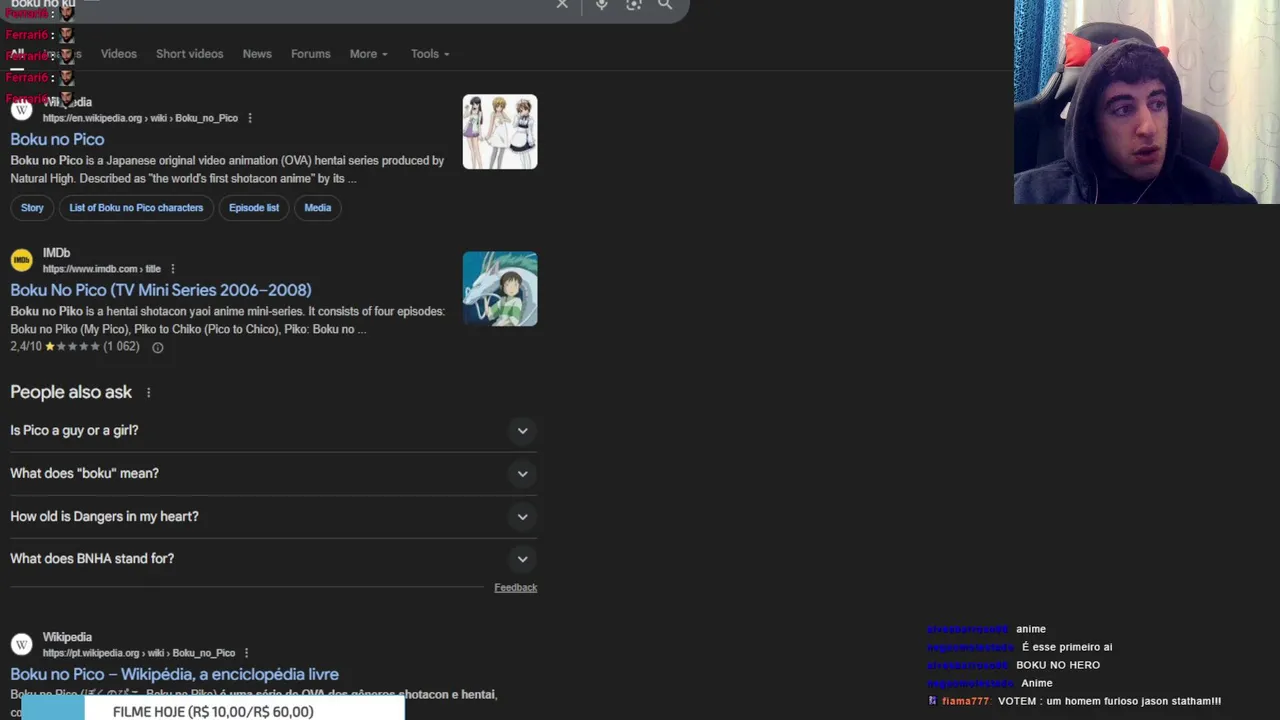Open List of Boku no Pico characters chip
Image resolution: width=1280 pixels, height=720 pixels.
tap(136, 208)
